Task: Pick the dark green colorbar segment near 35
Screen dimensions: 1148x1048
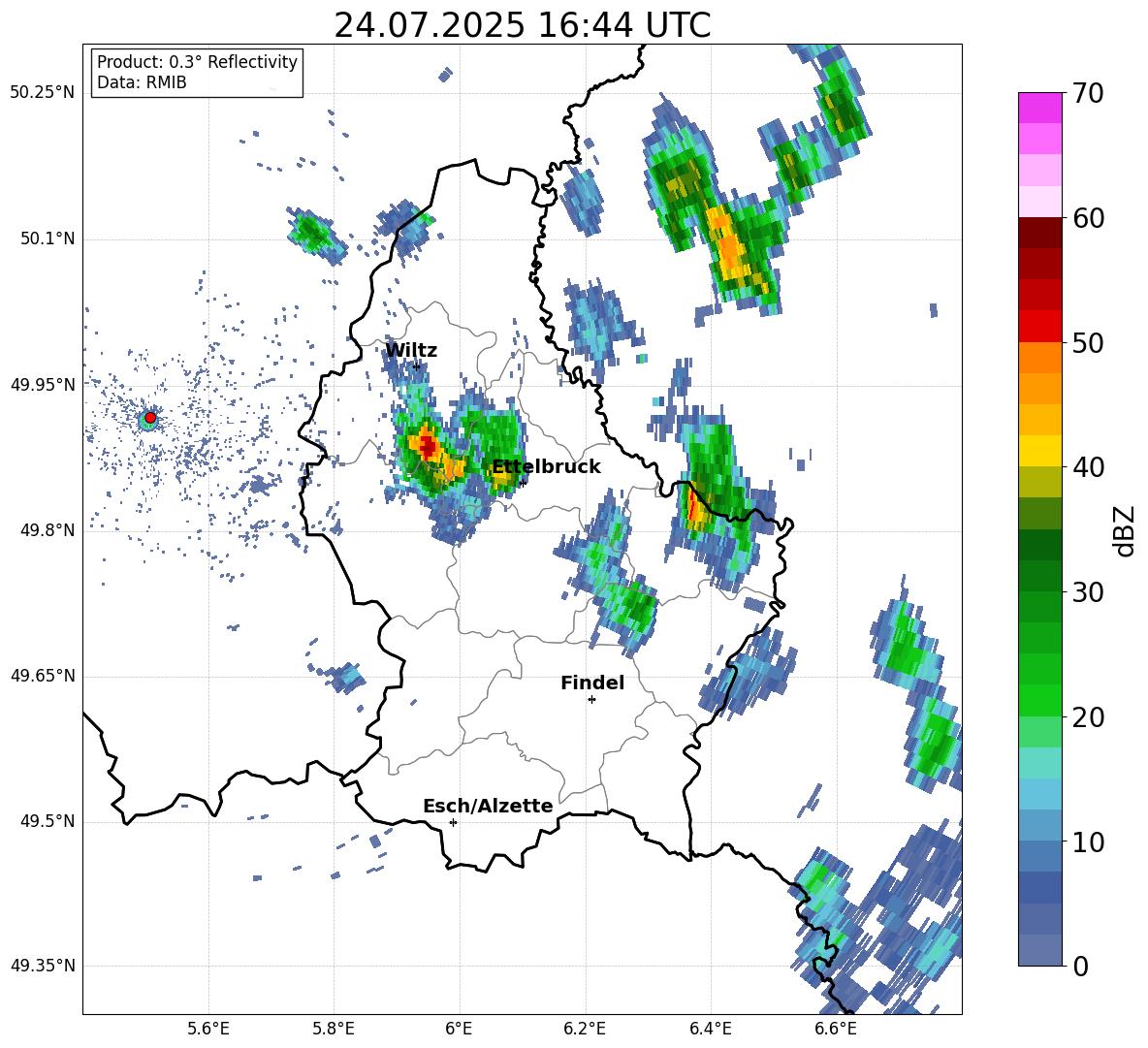Action: [1039, 545]
